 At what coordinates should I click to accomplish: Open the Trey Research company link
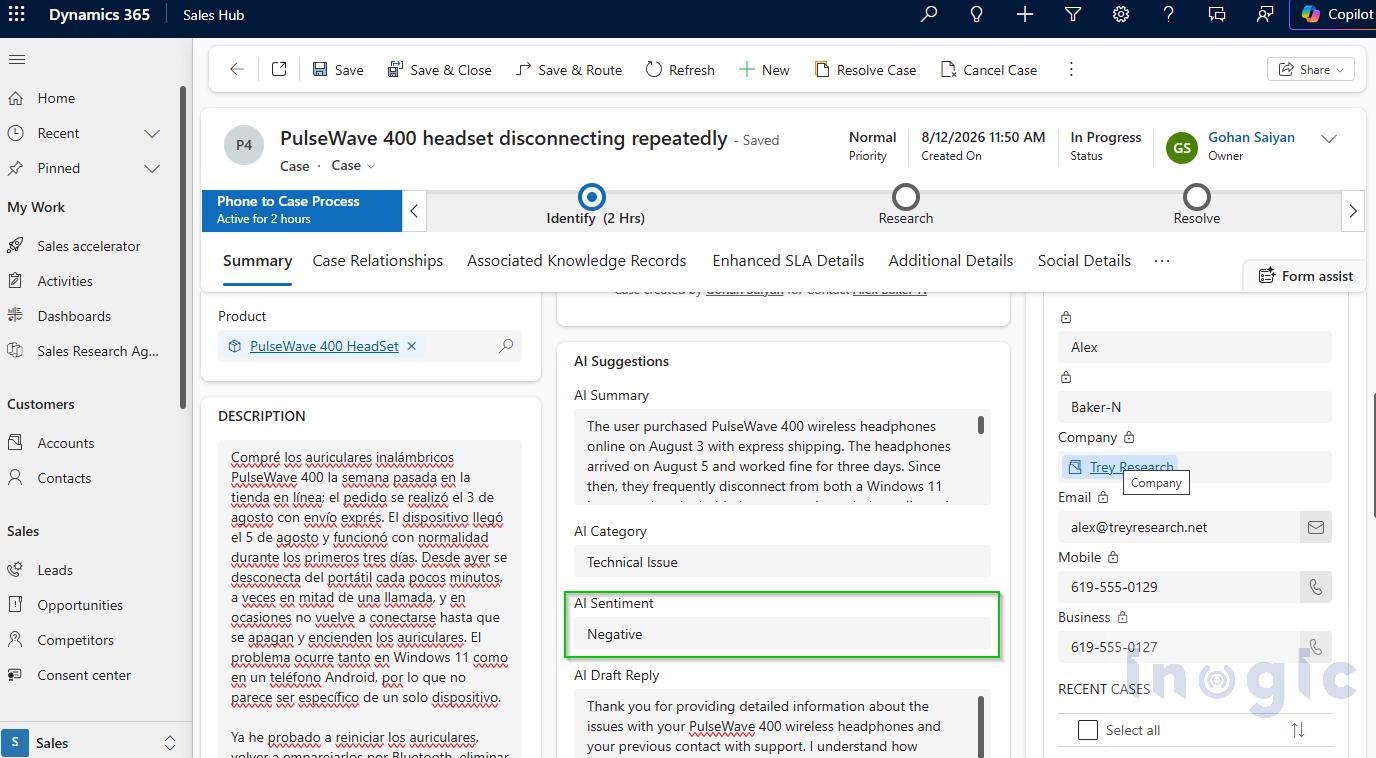(1131, 467)
